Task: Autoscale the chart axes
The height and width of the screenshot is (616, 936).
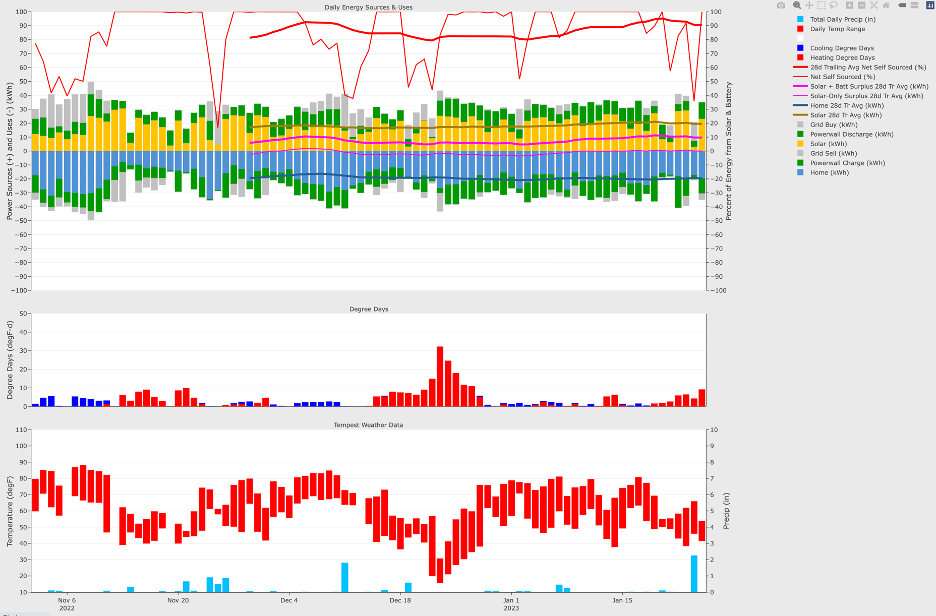Action: pos(874,5)
